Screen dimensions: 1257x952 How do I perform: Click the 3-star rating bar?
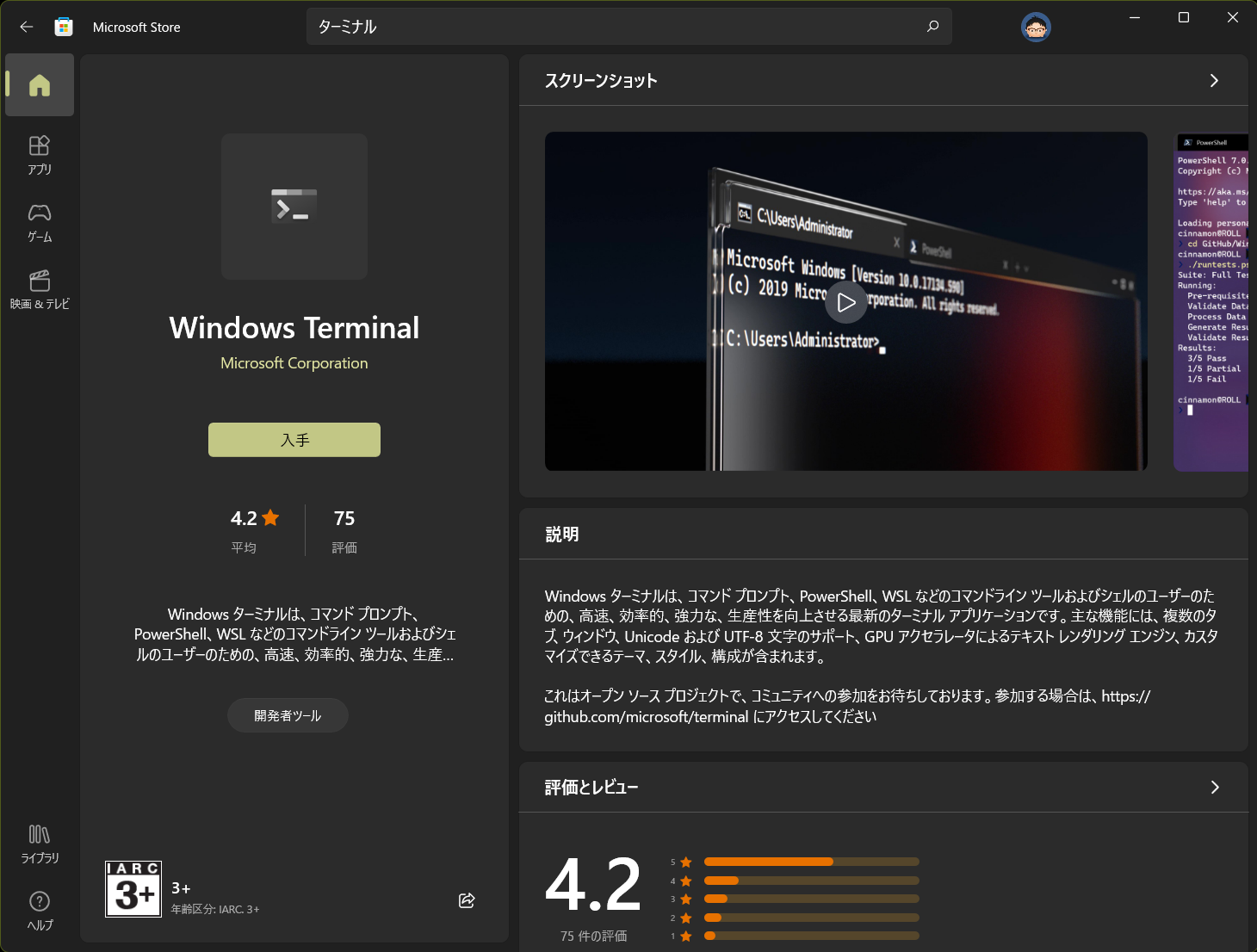click(x=811, y=899)
